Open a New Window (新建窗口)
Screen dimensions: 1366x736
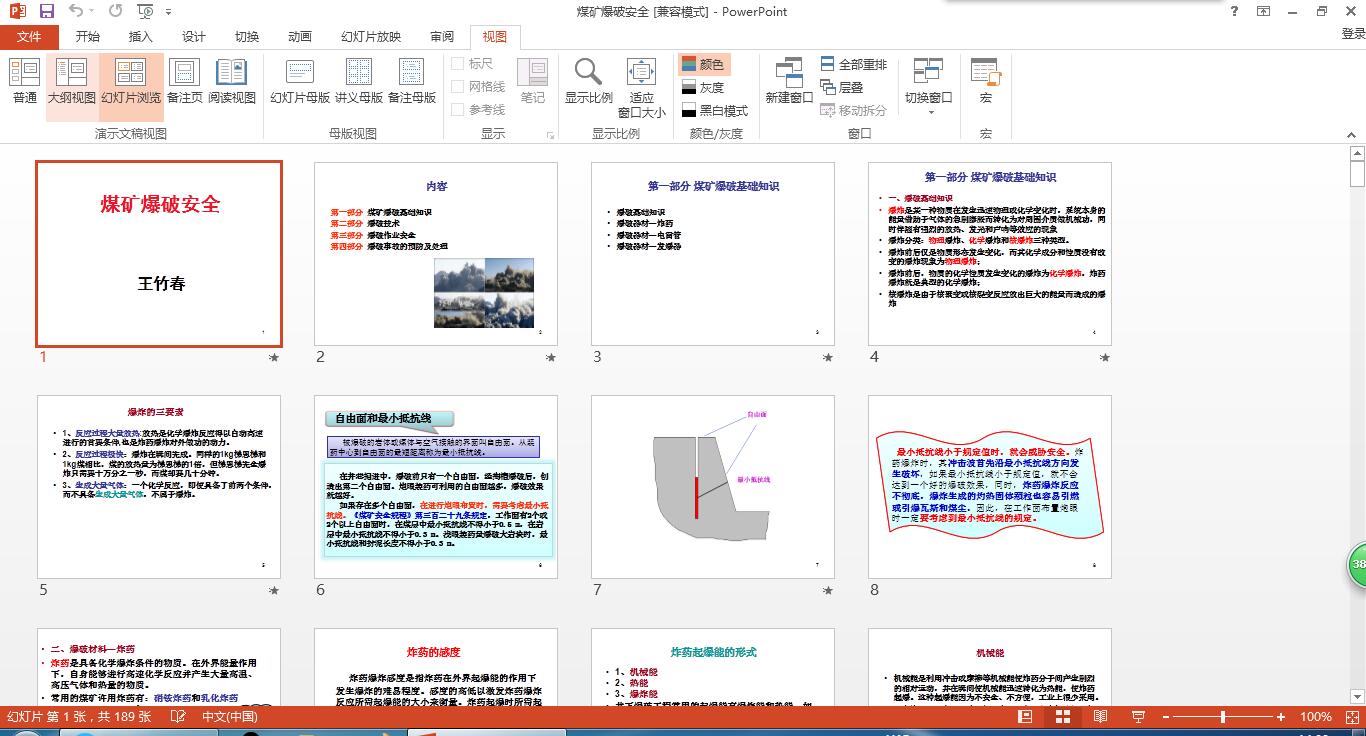[789, 81]
